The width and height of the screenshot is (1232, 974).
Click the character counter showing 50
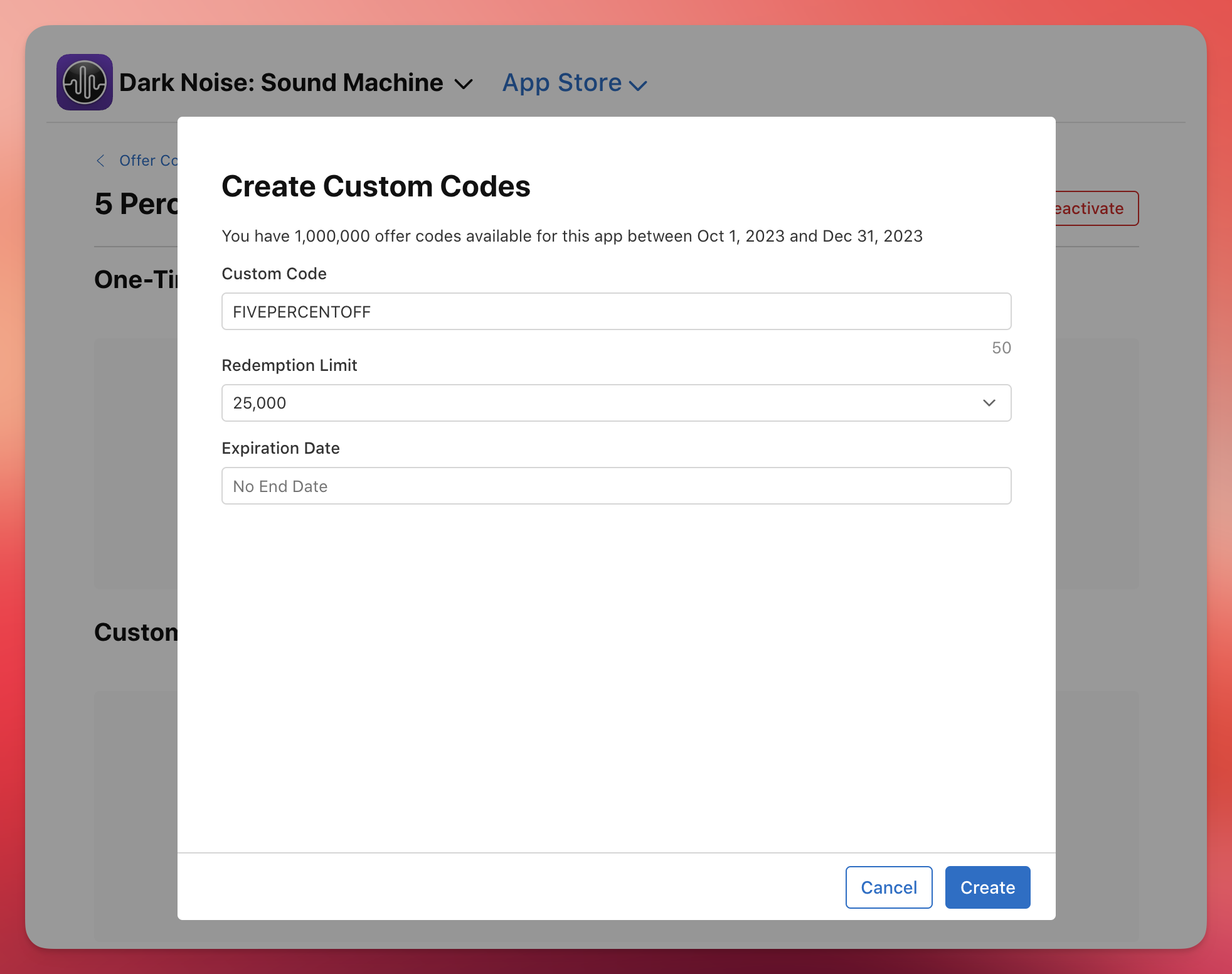click(1001, 348)
